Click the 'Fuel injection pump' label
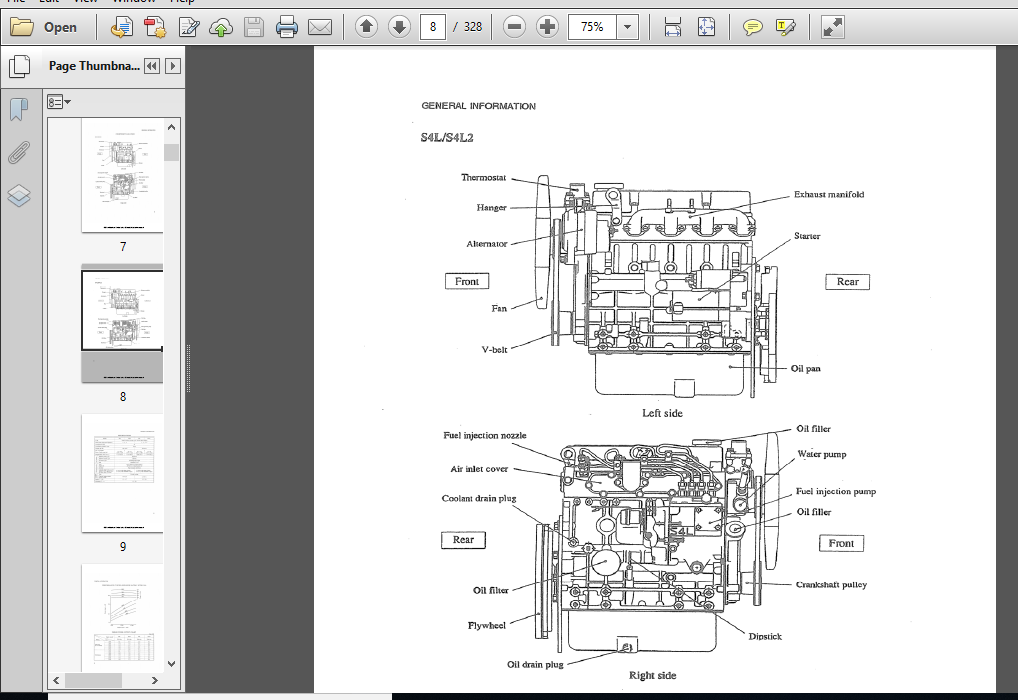1018x700 pixels. pos(836,492)
